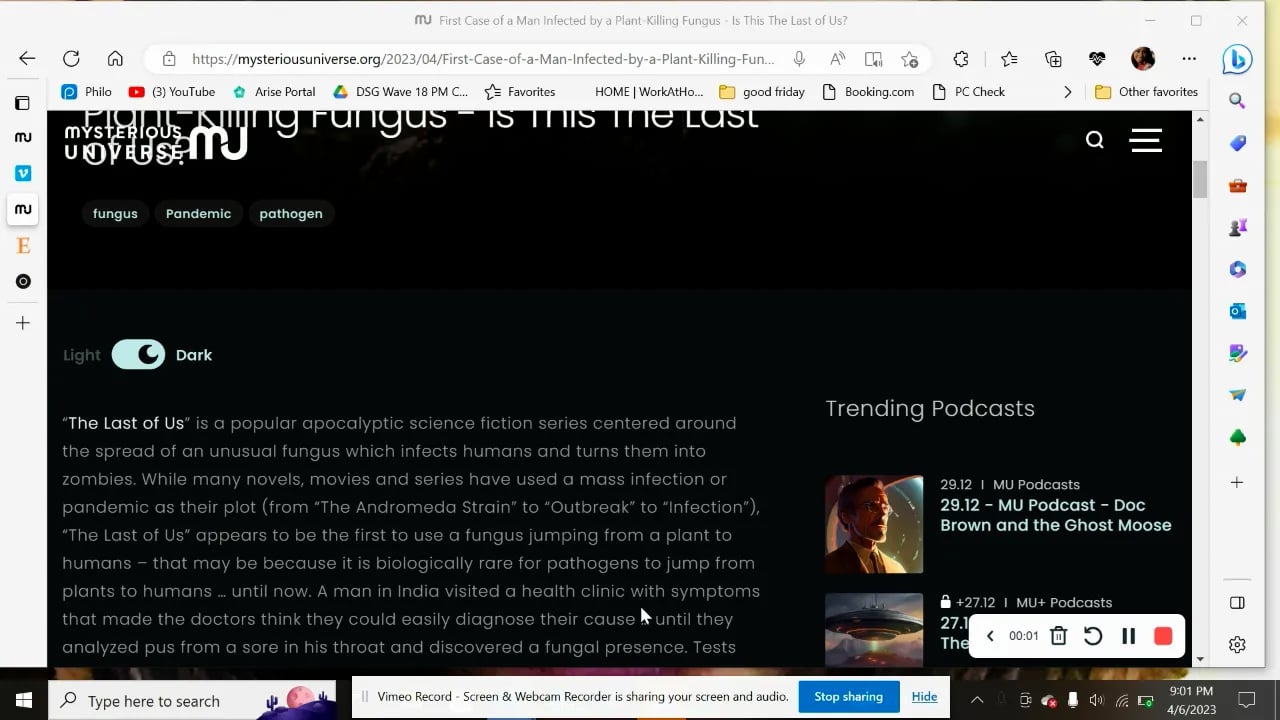The width and height of the screenshot is (1280, 720).
Task: Open "The Last of Us" article link
Action: [x=126, y=423]
